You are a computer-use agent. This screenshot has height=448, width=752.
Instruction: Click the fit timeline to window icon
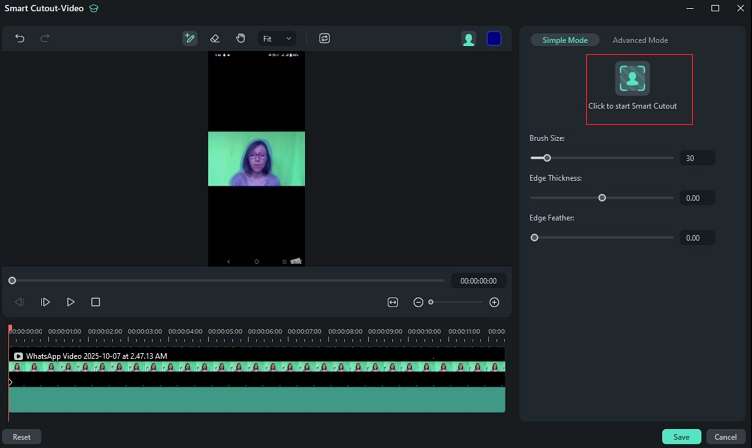click(x=393, y=302)
